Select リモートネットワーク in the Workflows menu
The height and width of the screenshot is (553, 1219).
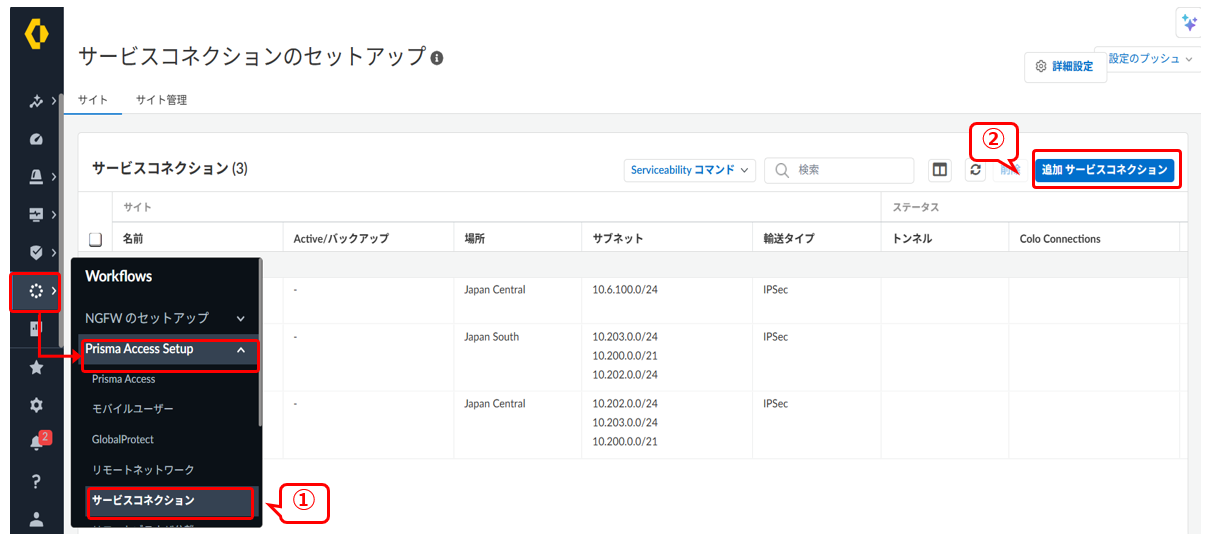143,469
